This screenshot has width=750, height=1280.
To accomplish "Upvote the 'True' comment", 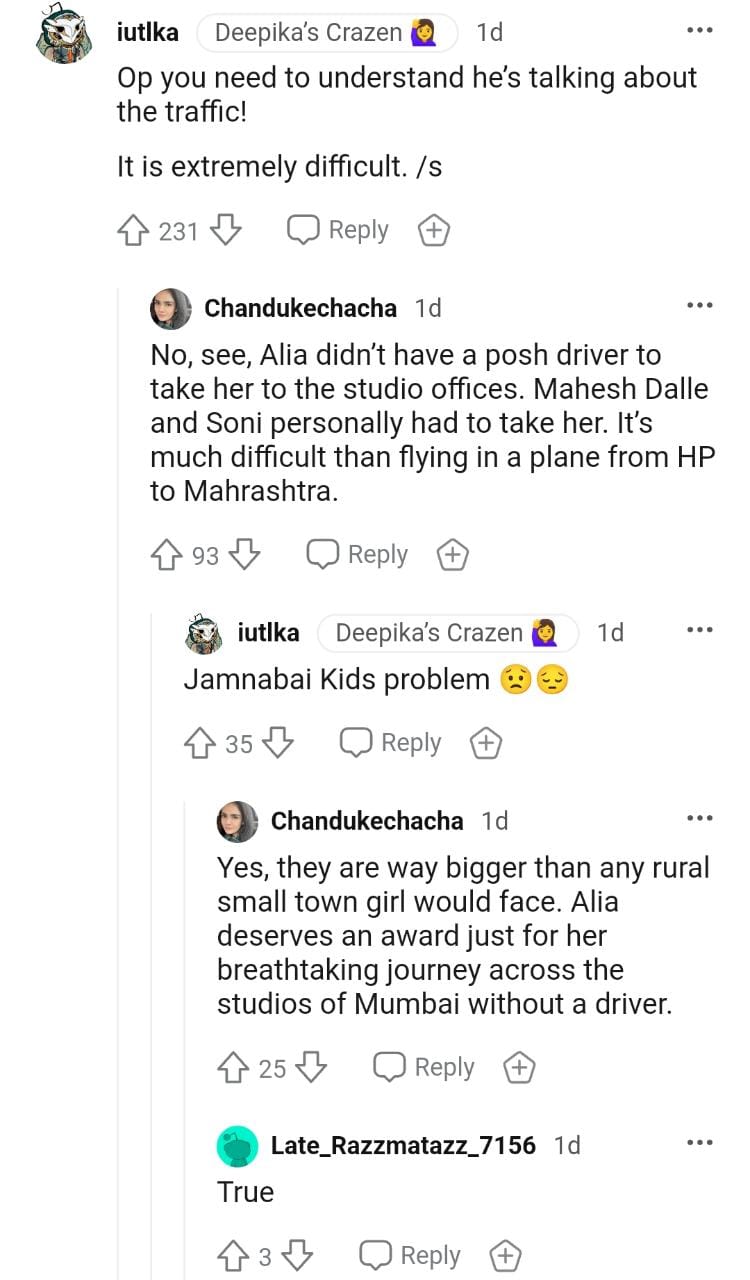I will [x=233, y=1255].
